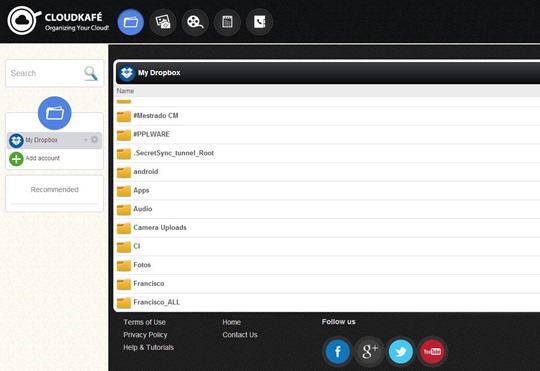
Task: Click the large blue folder sidebar icon
Action: tap(54, 113)
